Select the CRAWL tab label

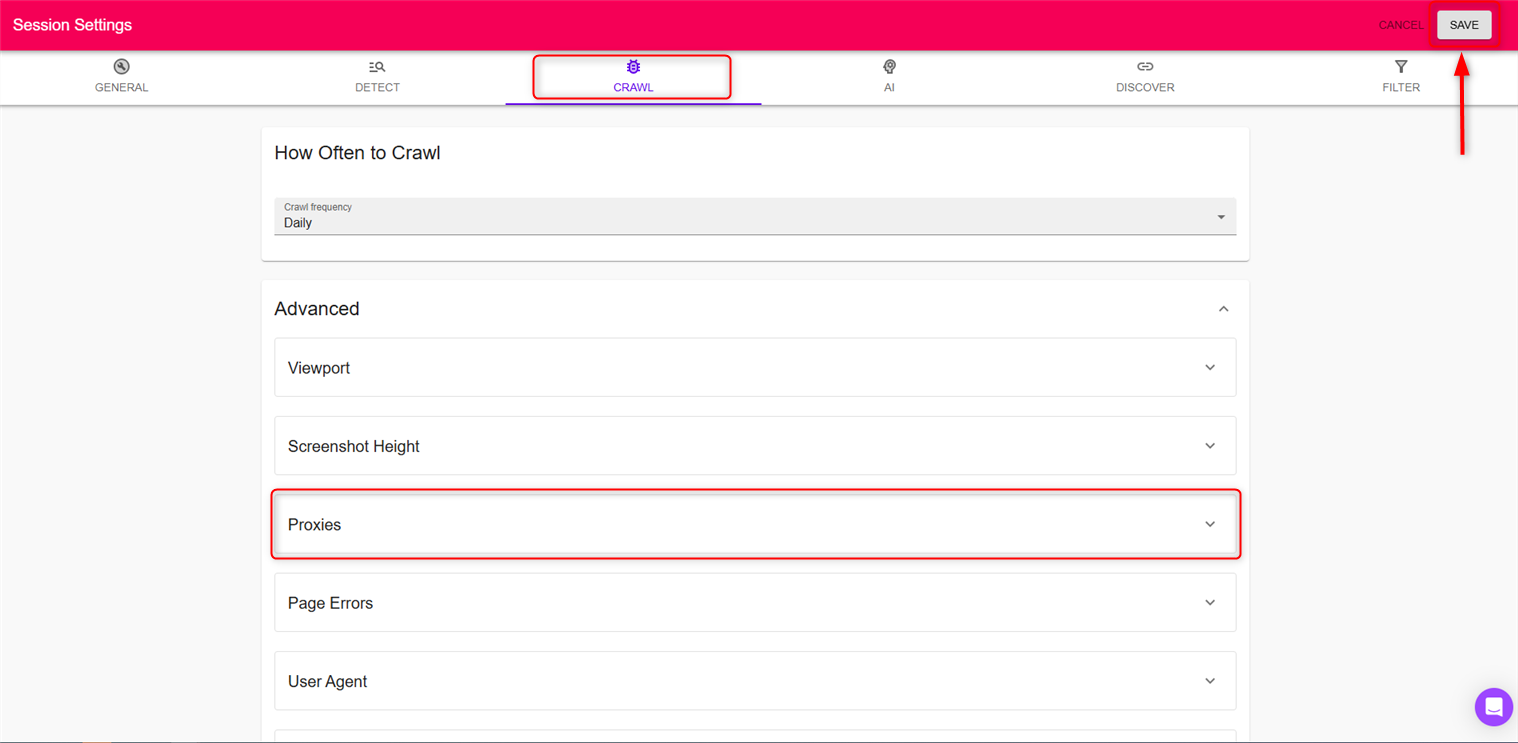[633, 87]
